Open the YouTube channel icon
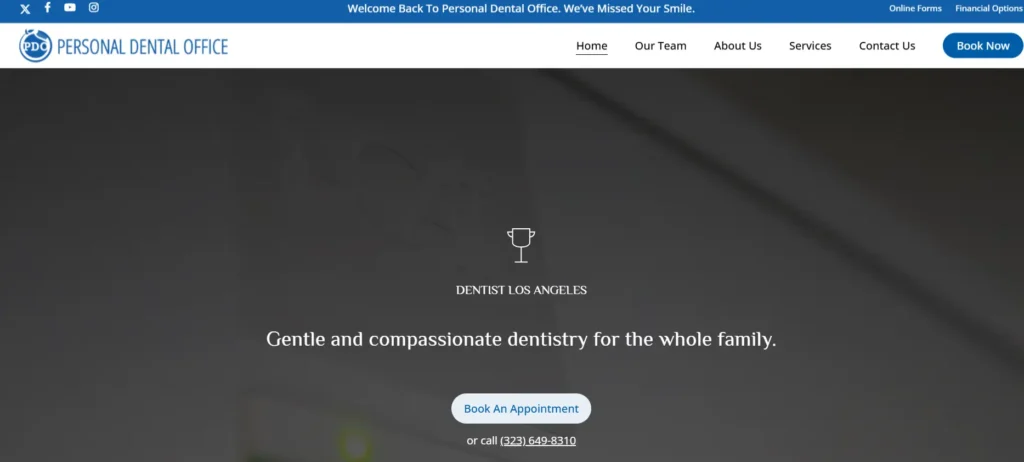Image resolution: width=1024 pixels, height=462 pixels. pyautogui.click(x=70, y=8)
